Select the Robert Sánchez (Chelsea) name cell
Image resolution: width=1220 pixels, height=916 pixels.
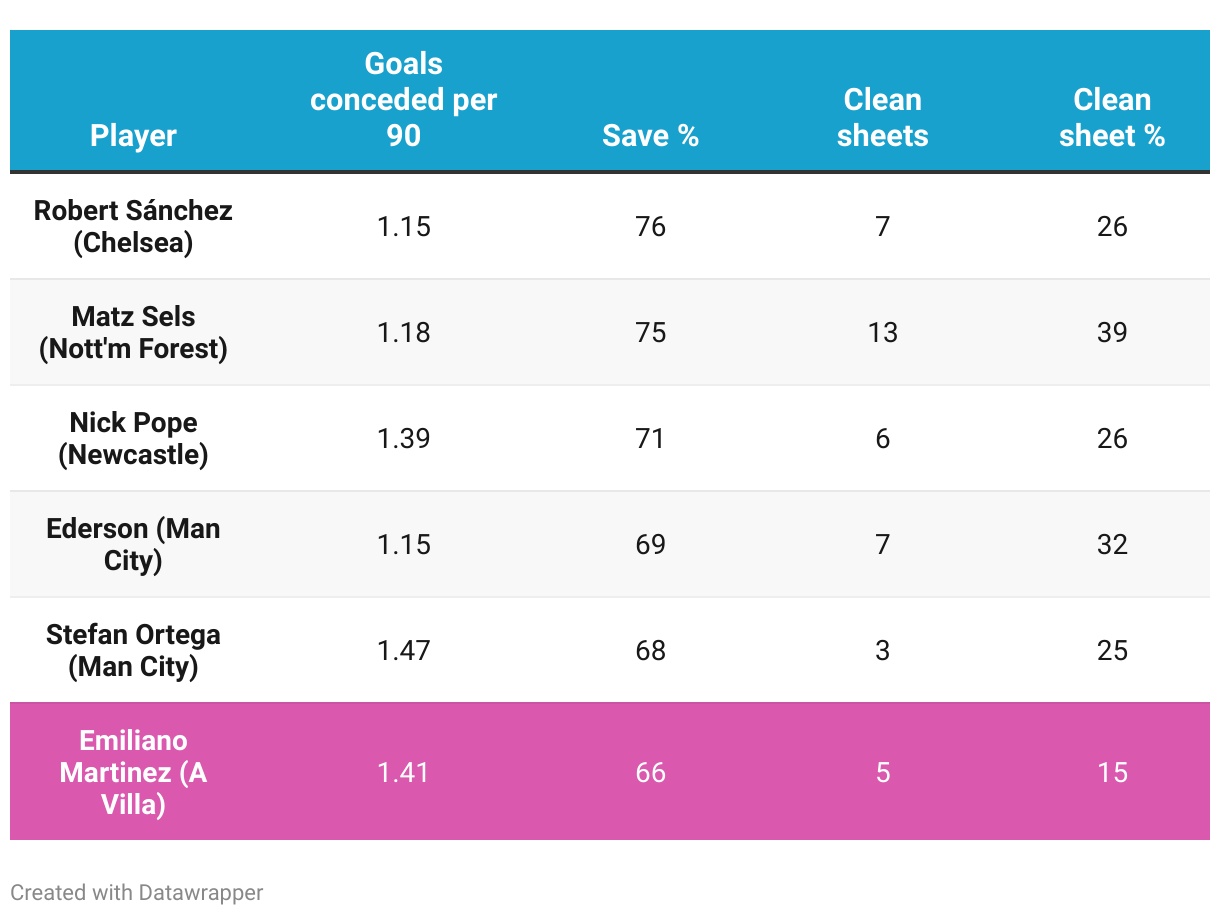[133, 226]
